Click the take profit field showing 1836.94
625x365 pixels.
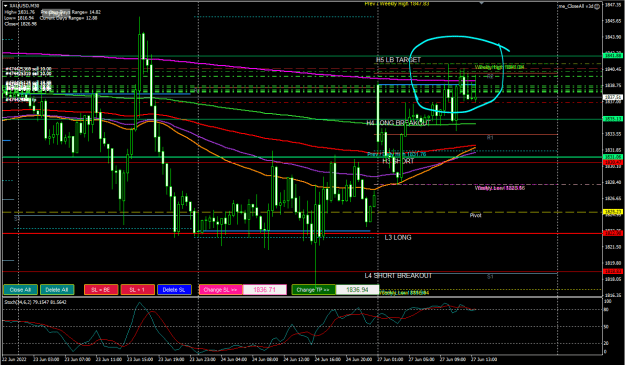(x=357, y=290)
